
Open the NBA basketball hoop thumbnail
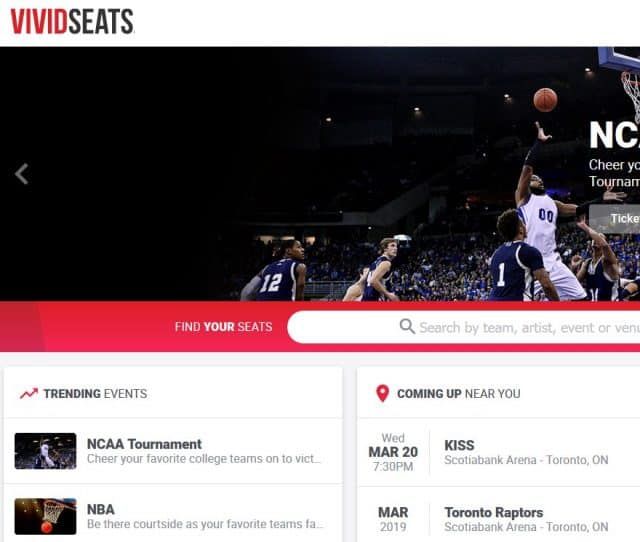click(45, 516)
